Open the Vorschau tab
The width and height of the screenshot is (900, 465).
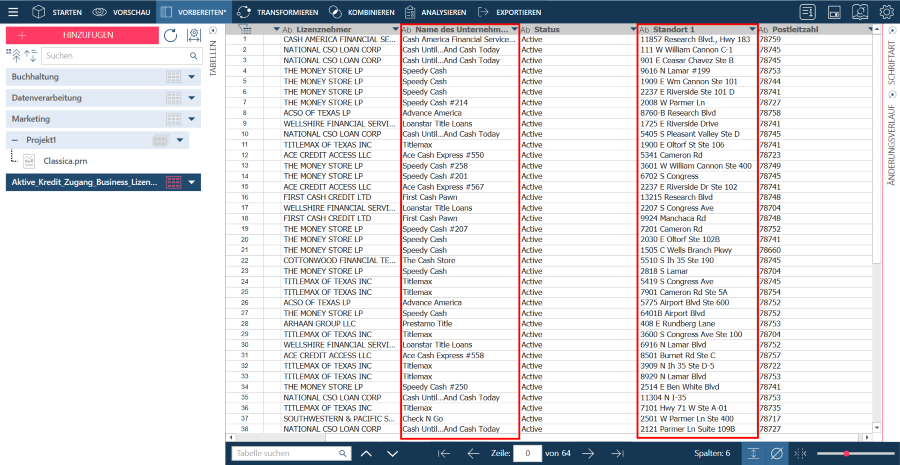pos(121,12)
